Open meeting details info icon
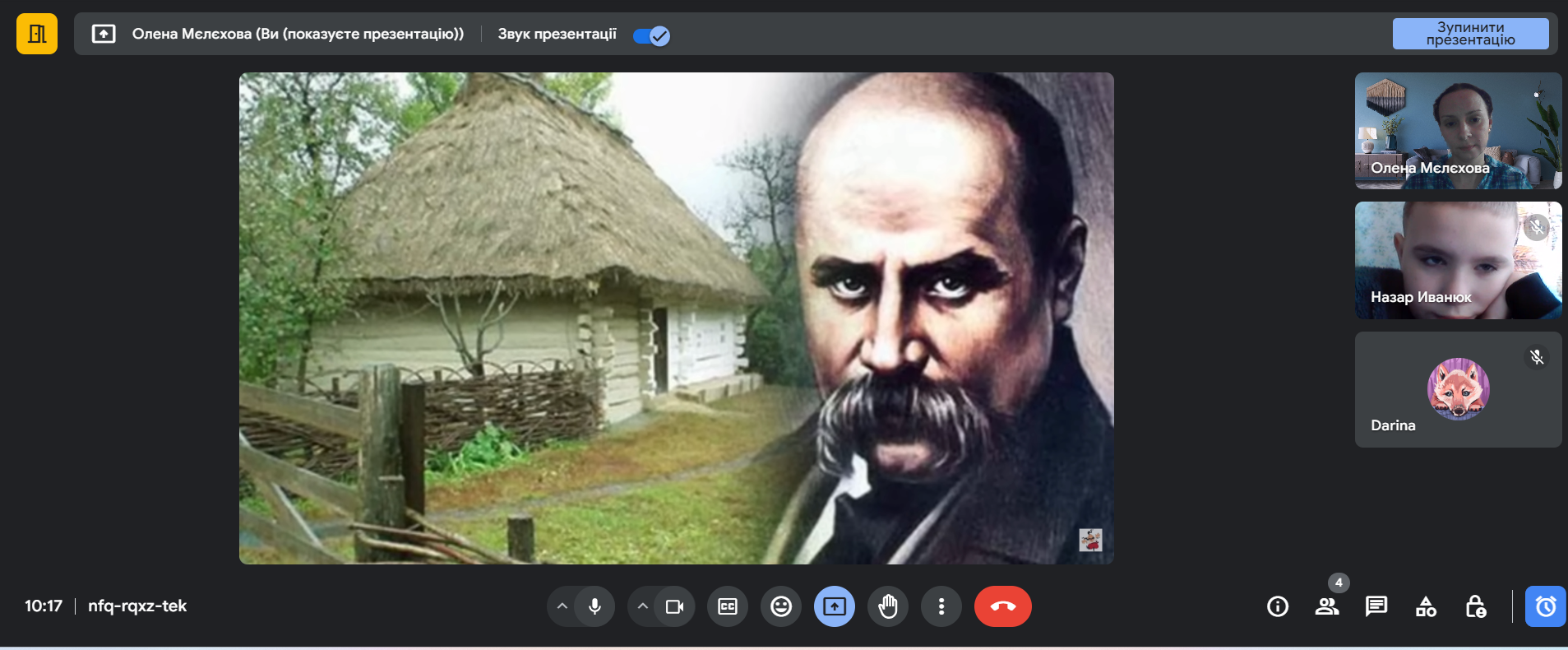Viewport: 1568px width, 650px height. [x=1278, y=606]
